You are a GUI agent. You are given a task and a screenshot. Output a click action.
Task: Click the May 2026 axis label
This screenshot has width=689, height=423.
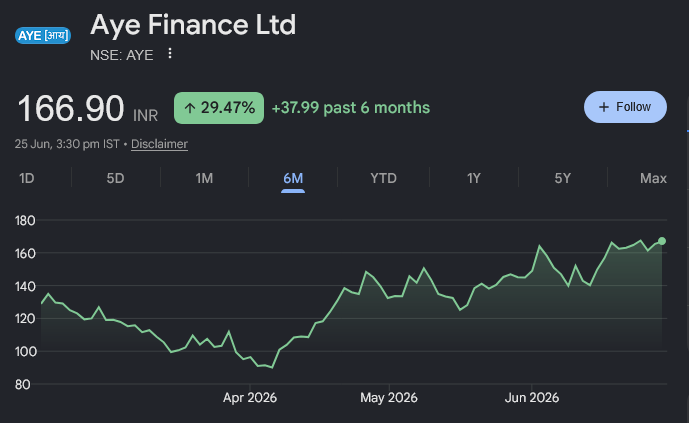pyautogui.click(x=388, y=398)
